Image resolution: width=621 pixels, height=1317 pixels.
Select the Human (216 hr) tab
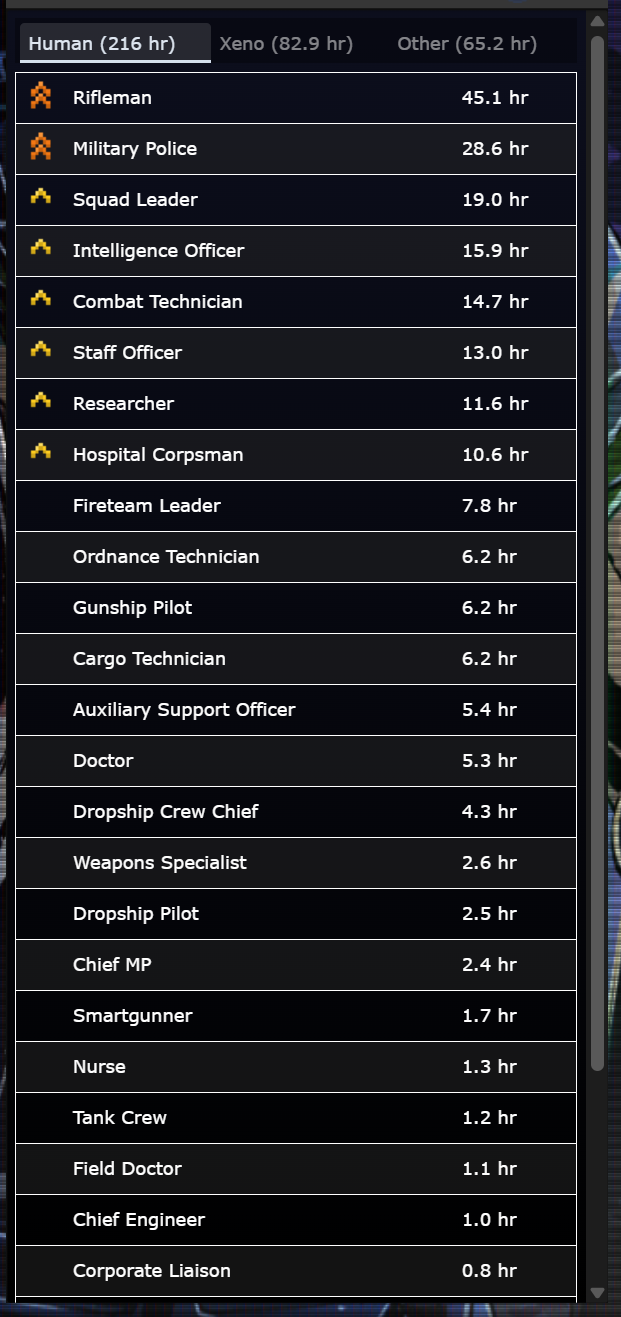pyautogui.click(x=102, y=44)
